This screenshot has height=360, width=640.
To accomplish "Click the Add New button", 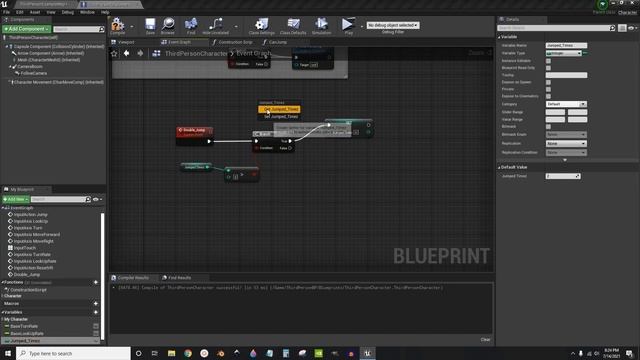I will pos(16,200).
